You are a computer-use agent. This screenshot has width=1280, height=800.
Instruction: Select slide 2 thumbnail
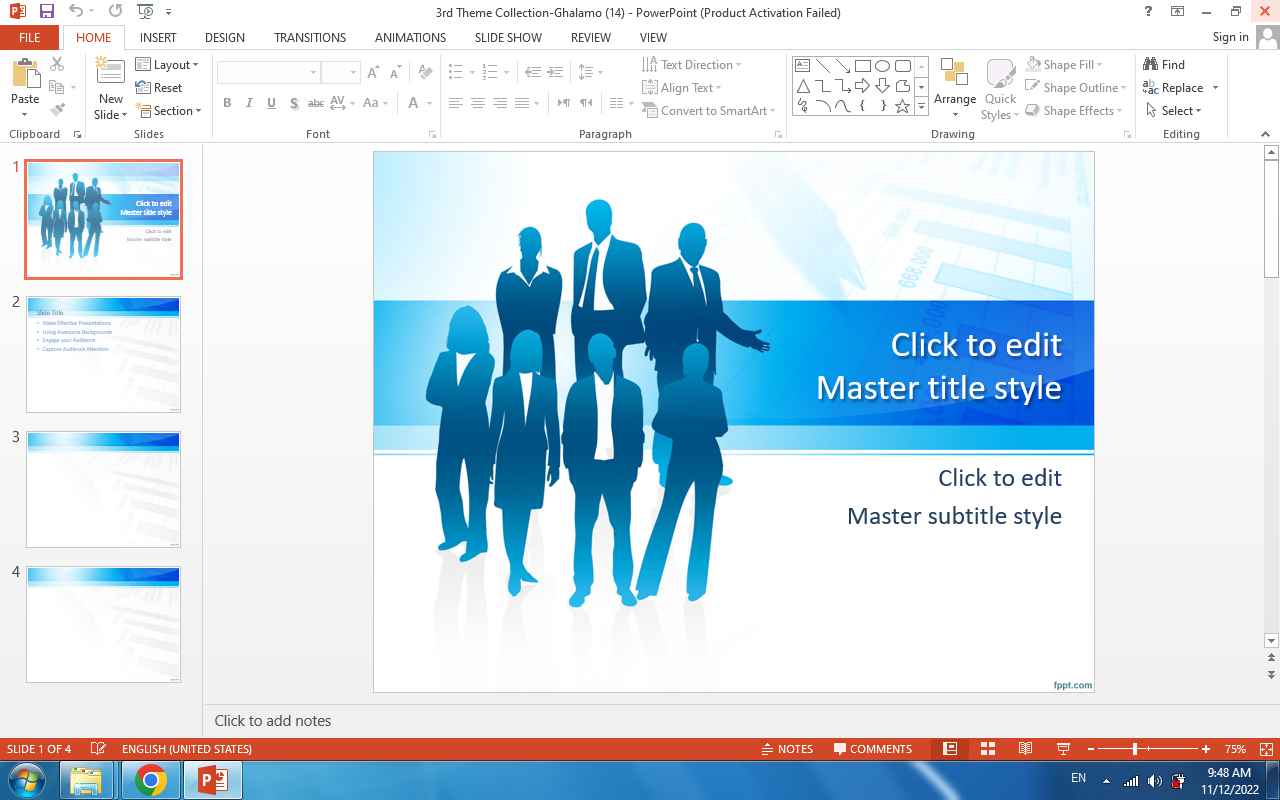coord(103,353)
